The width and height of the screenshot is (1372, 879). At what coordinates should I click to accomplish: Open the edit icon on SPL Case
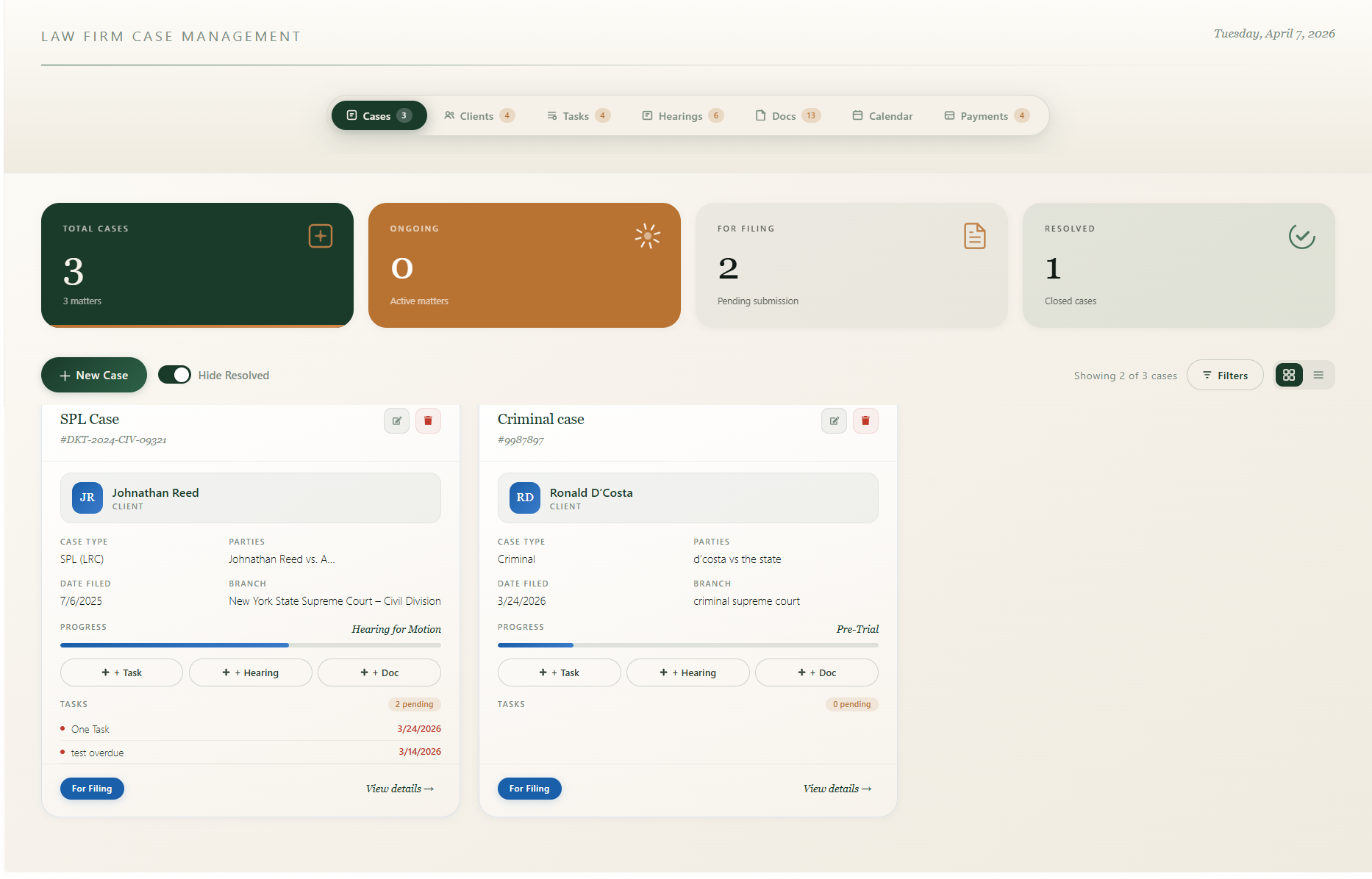point(396,420)
